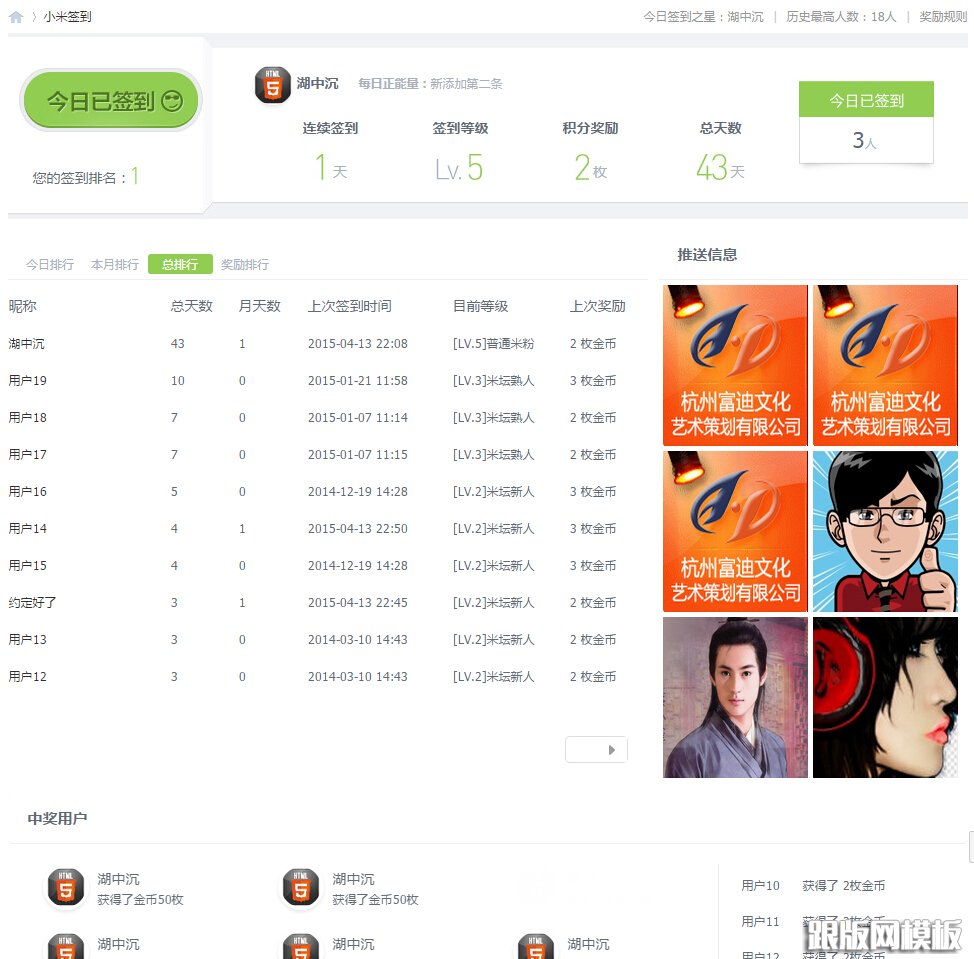Click the 今日已签到 3人 panel header

[x=865, y=100]
